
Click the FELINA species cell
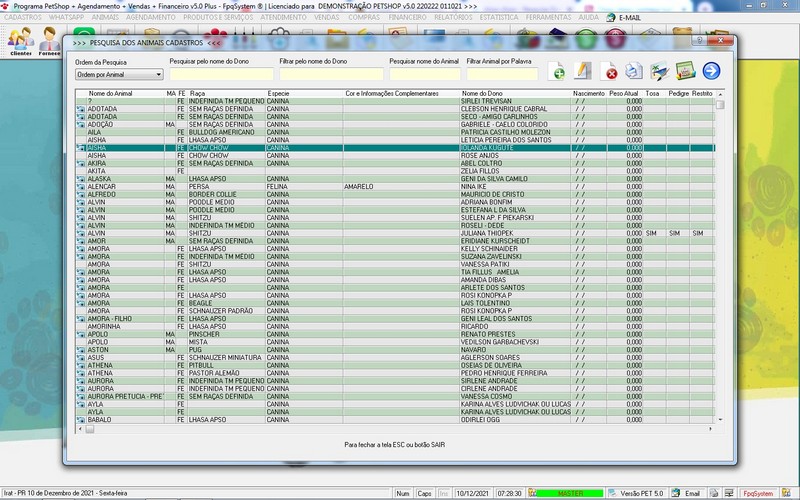pyautogui.click(x=277, y=187)
